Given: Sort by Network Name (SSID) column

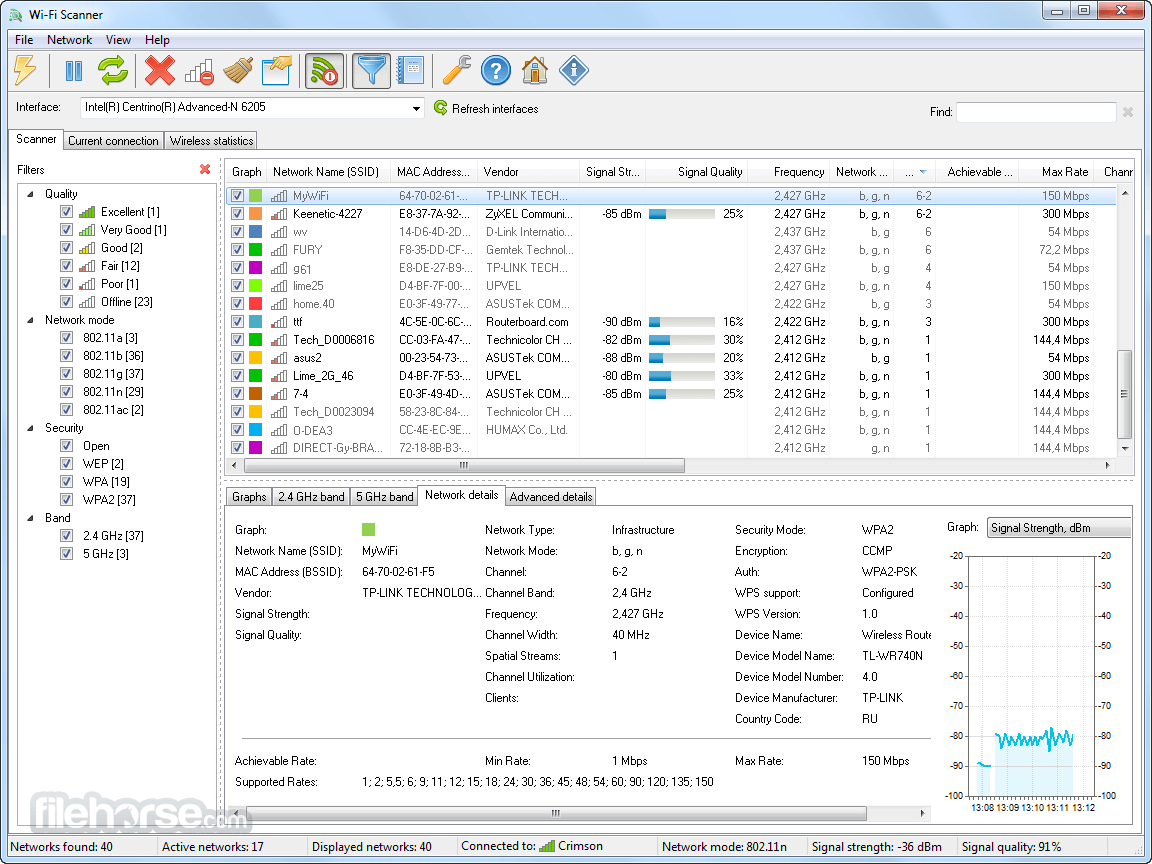Looking at the screenshot, I should (x=326, y=172).
